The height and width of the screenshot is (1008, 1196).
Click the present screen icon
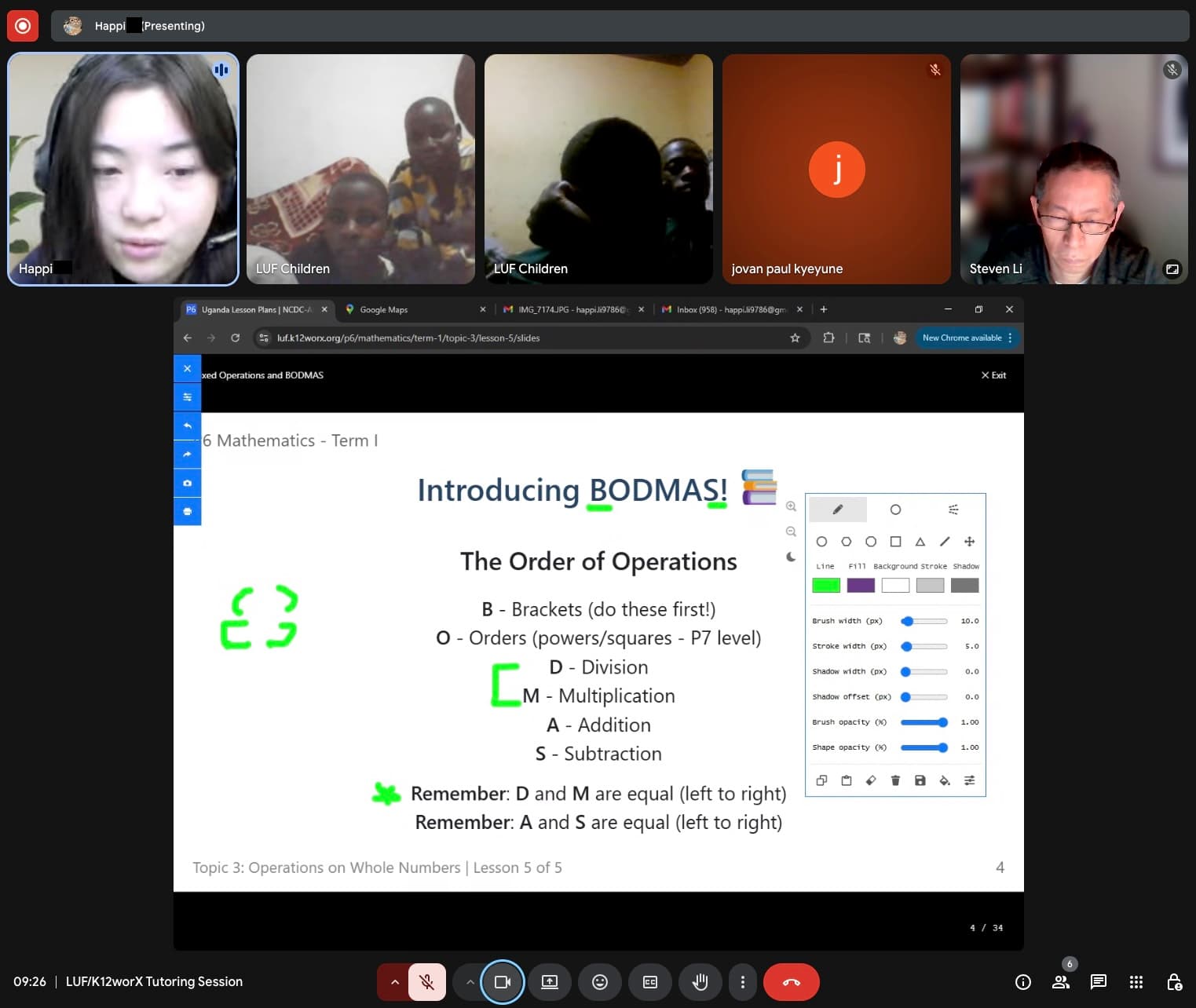550,981
